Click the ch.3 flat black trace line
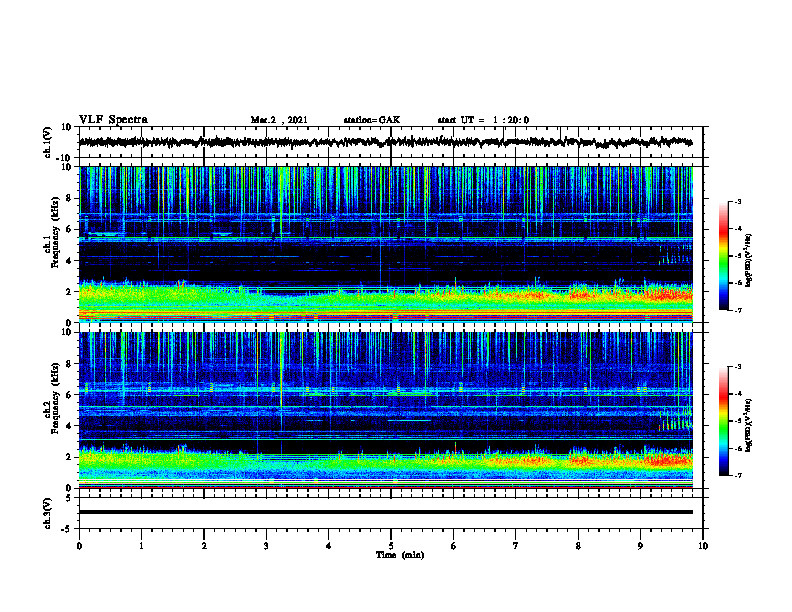 385,512
